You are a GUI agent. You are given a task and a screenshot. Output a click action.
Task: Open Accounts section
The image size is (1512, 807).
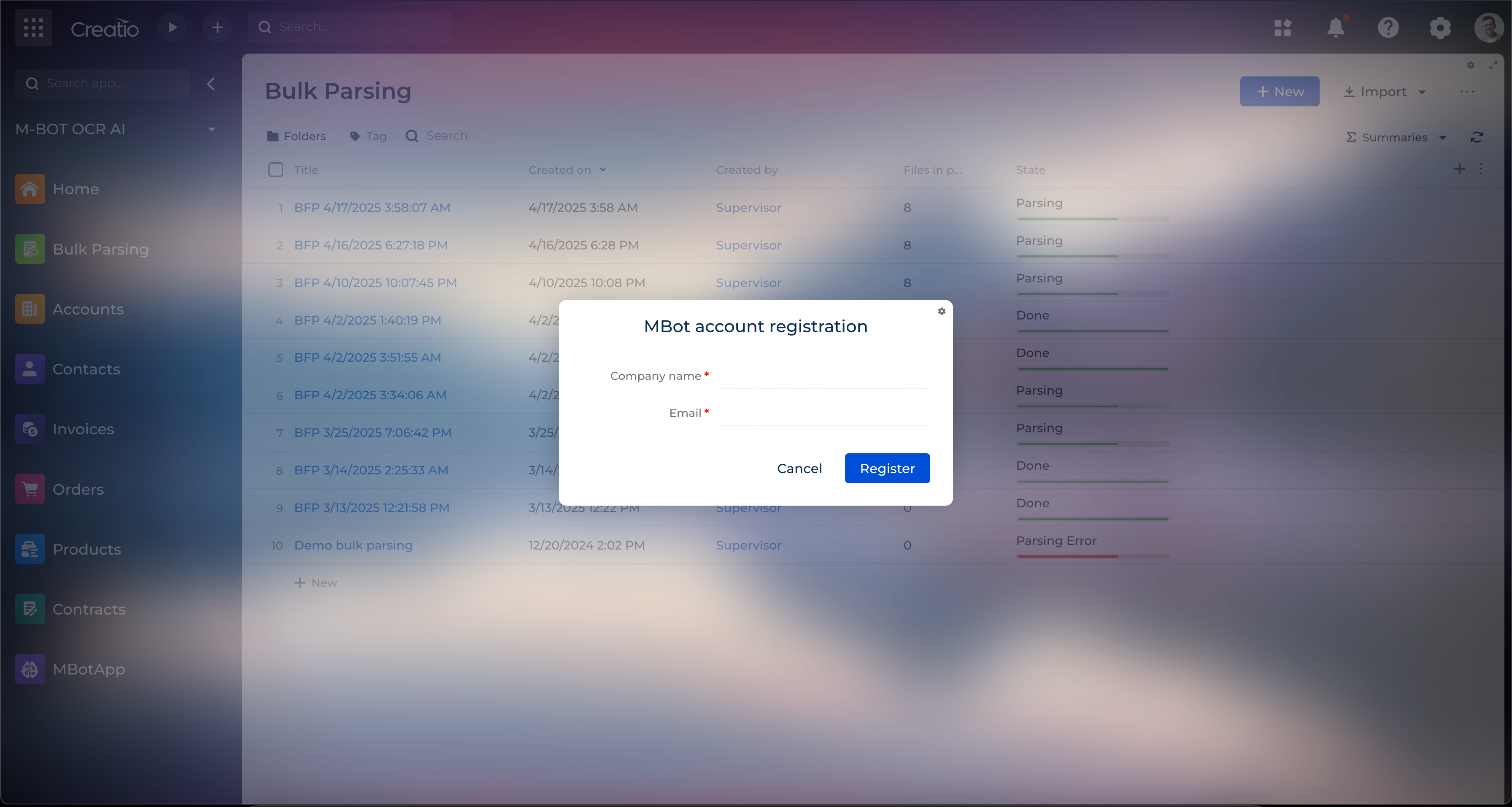tap(70, 309)
